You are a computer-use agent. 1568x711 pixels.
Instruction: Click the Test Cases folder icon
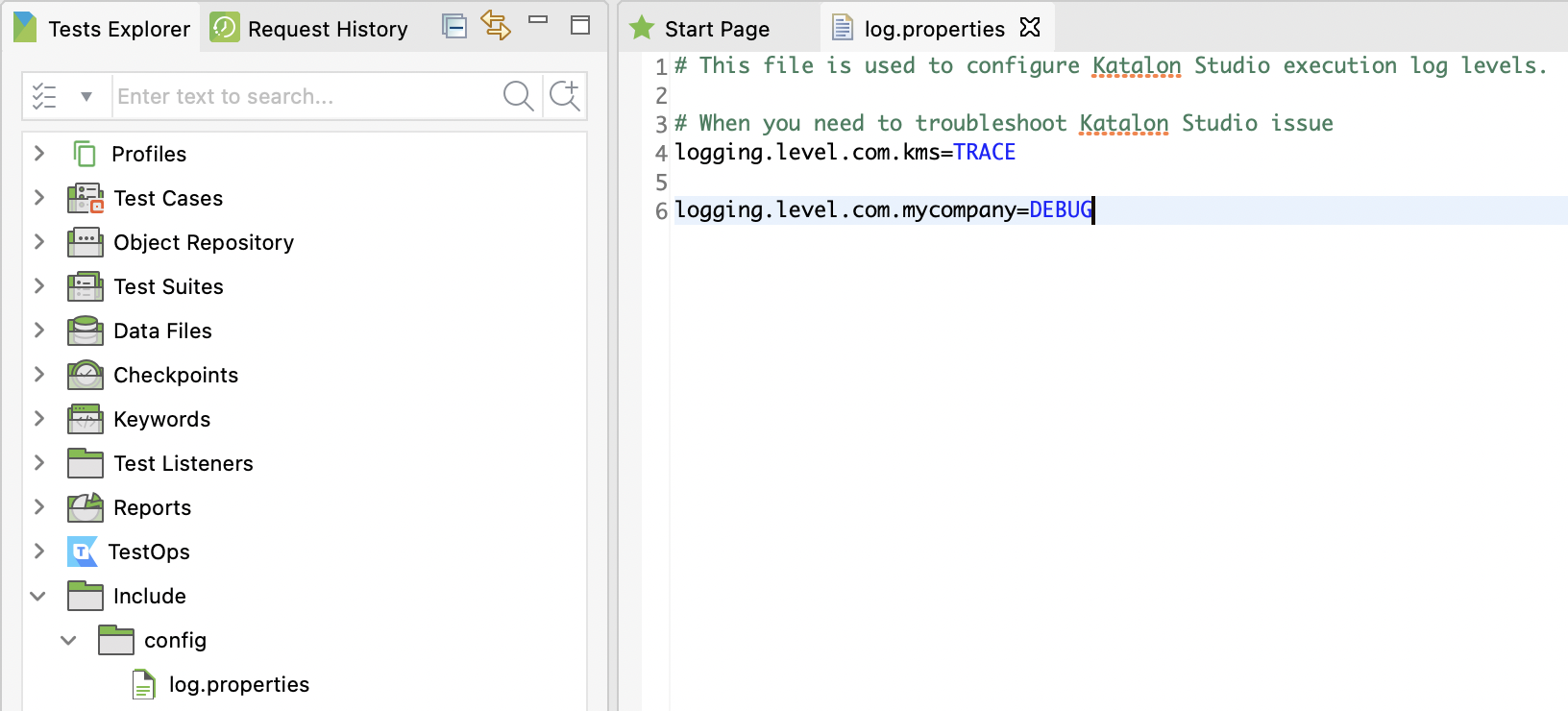(86, 199)
